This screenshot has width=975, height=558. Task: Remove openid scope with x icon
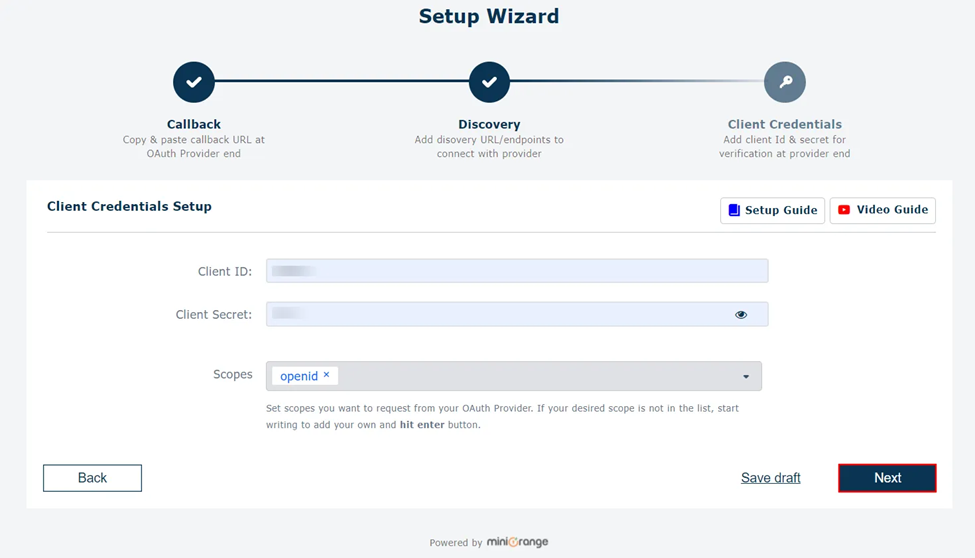326,374
